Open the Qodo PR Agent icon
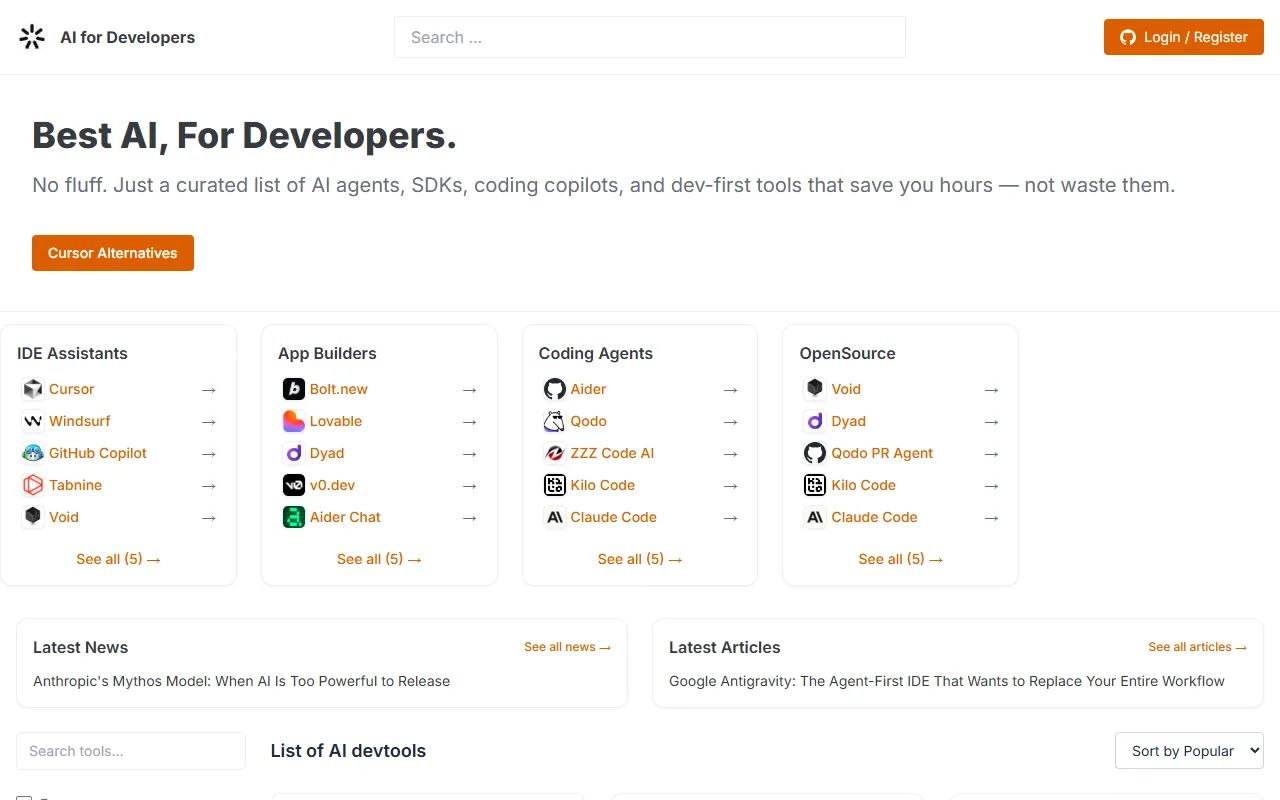This screenshot has width=1280, height=800. click(815, 453)
